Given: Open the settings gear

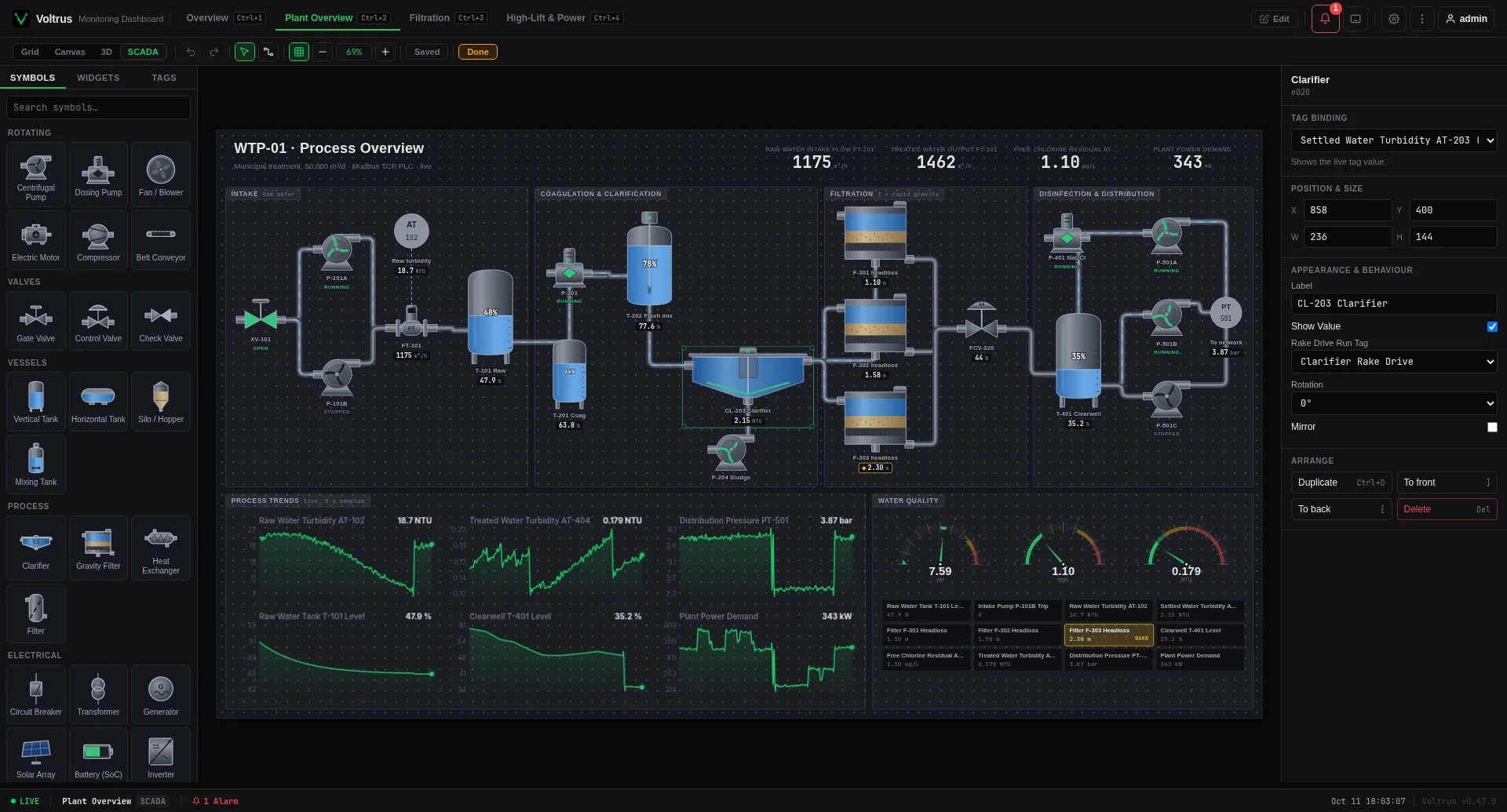Looking at the screenshot, I should pos(1394,19).
